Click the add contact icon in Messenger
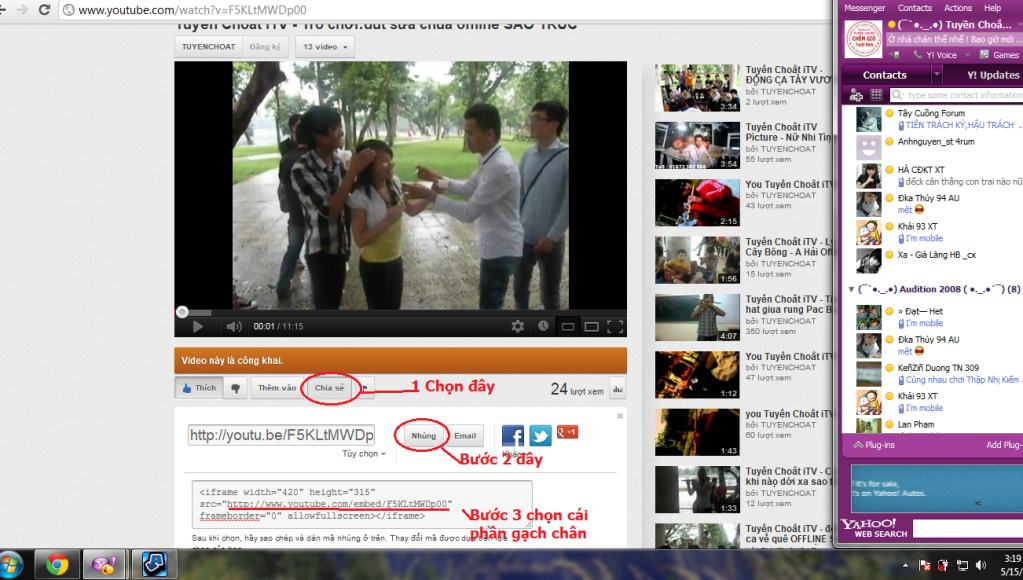Image resolution: width=1023 pixels, height=580 pixels. pos(856,95)
